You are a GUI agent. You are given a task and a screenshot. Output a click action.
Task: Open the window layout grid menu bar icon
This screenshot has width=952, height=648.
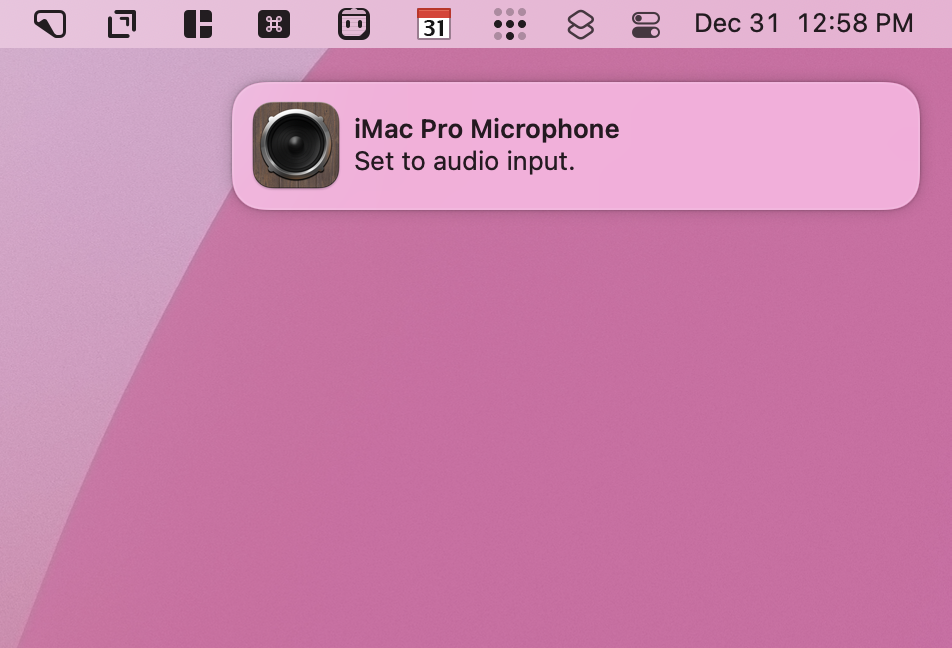pos(198,24)
